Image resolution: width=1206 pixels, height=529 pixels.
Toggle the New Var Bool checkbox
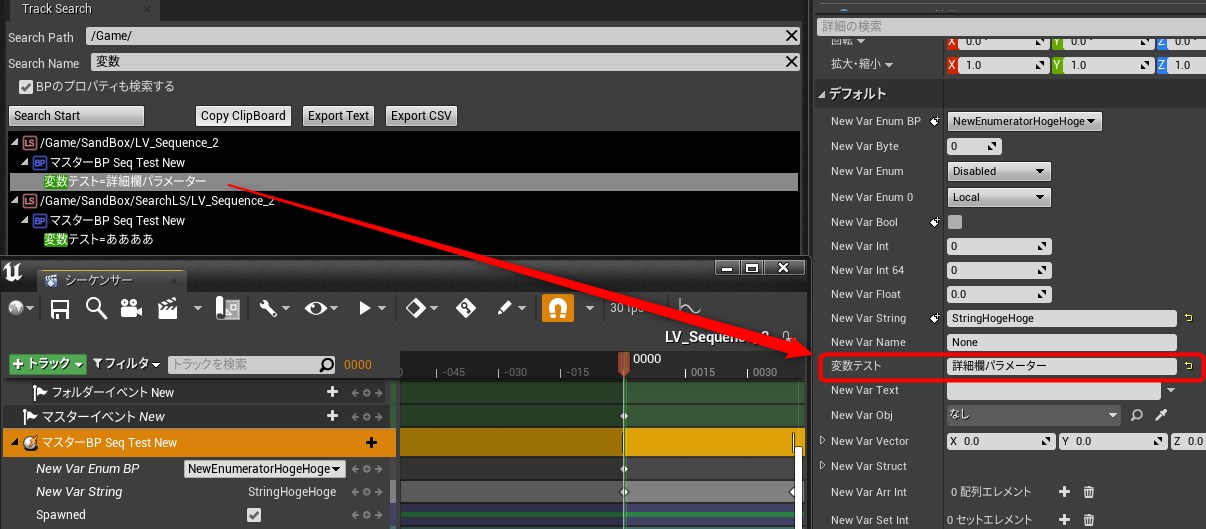pyautogui.click(x=955, y=222)
